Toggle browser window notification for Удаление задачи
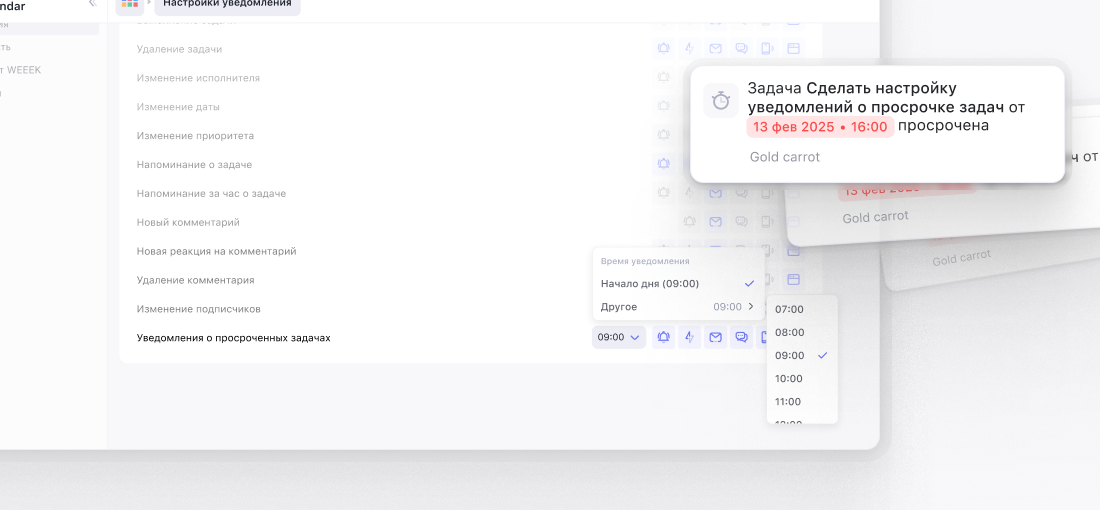 click(x=793, y=48)
